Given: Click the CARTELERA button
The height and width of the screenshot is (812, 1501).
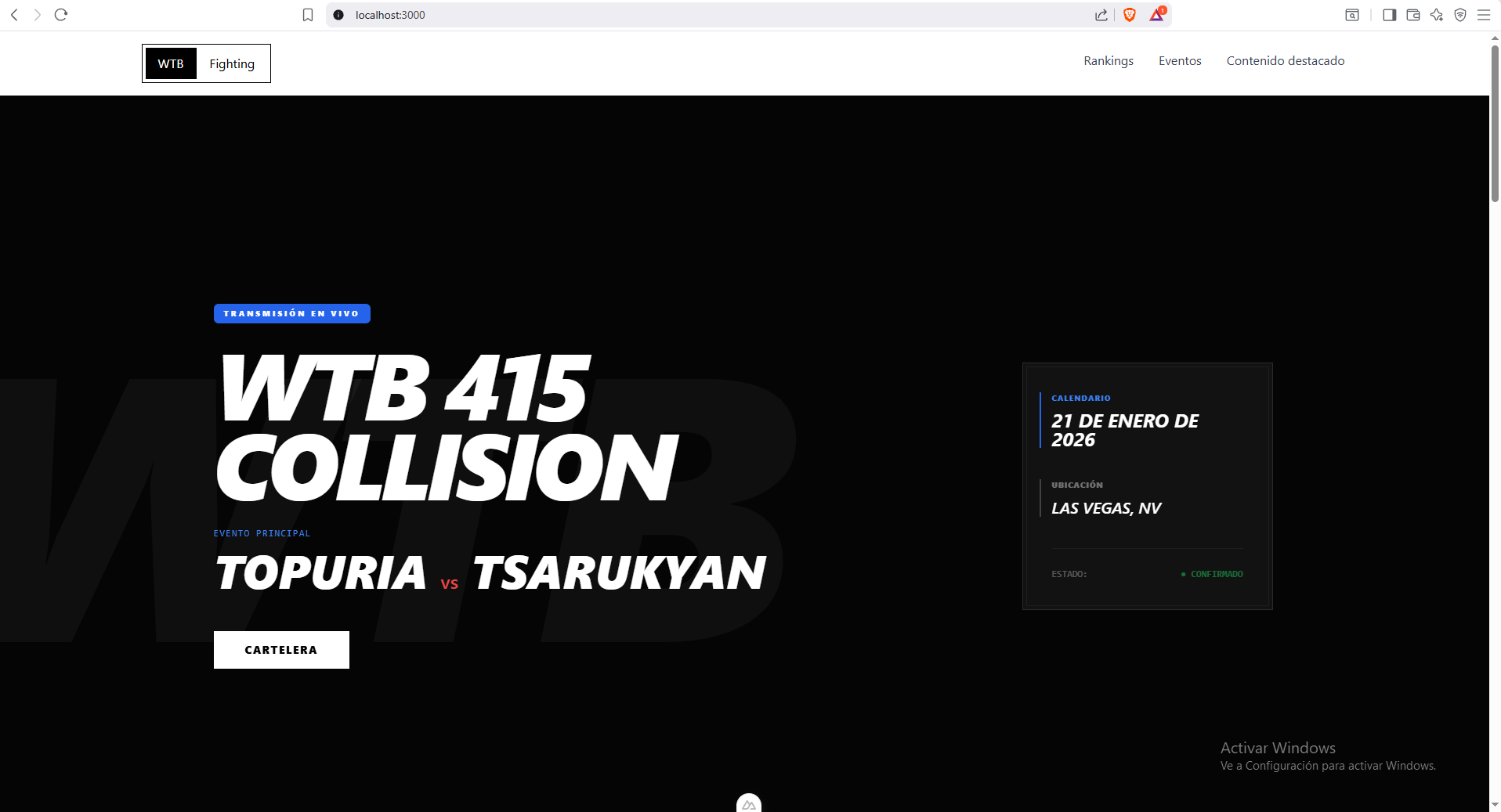Looking at the screenshot, I should coord(281,650).
